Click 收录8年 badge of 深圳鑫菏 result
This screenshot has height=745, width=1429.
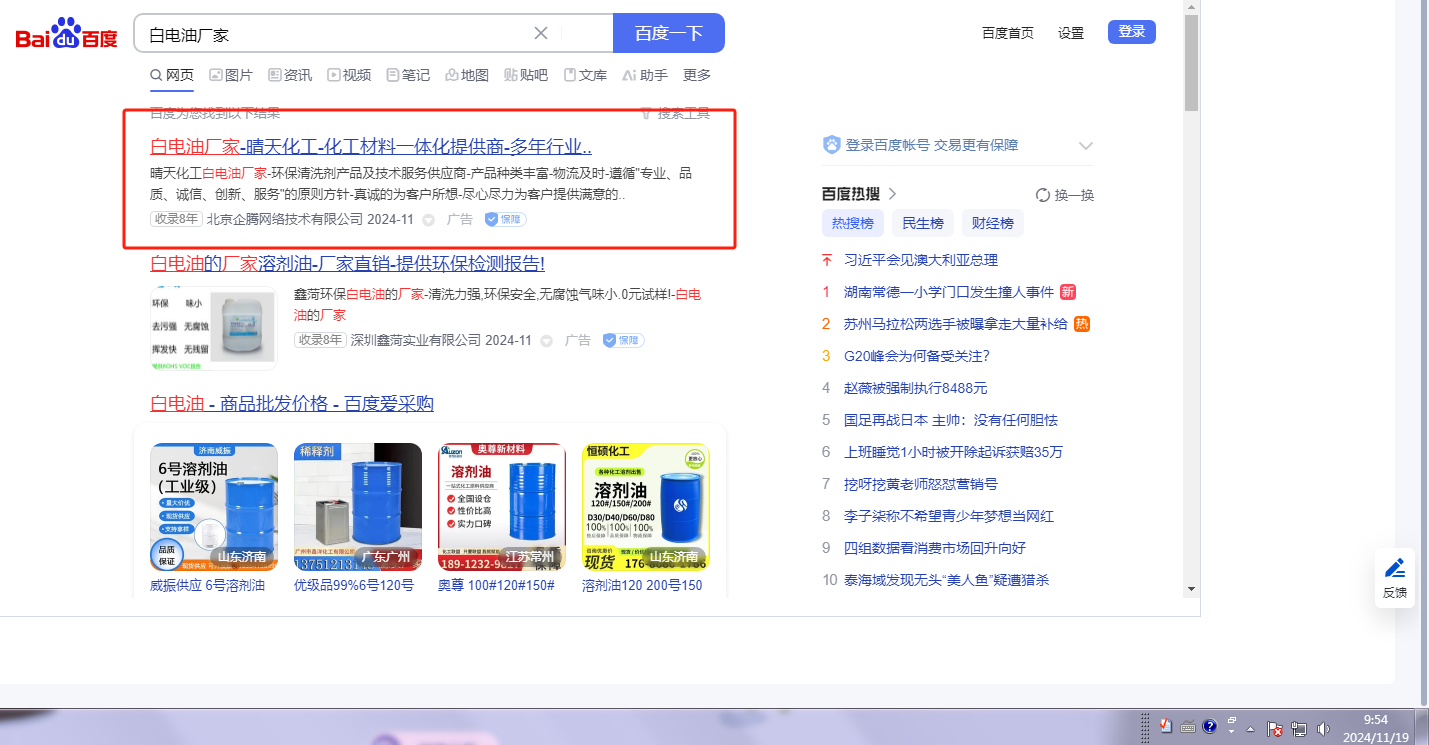(x=320, y=340)
